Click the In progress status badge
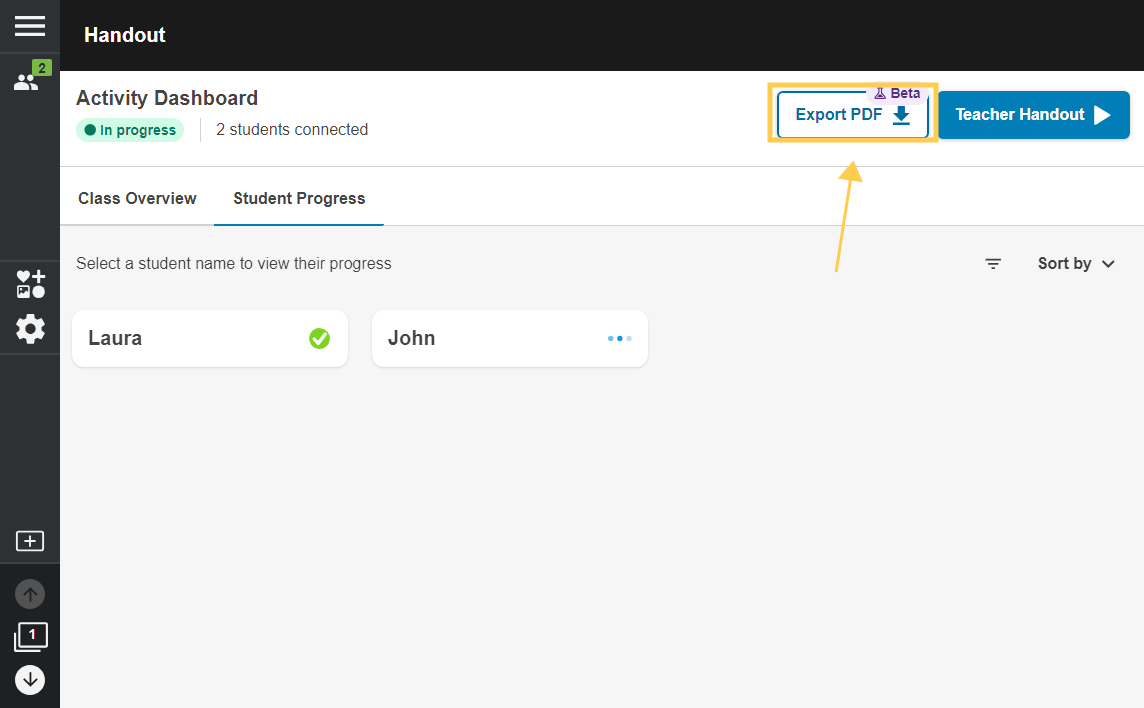Screen dimensions: 1144x708 (130, 130)
